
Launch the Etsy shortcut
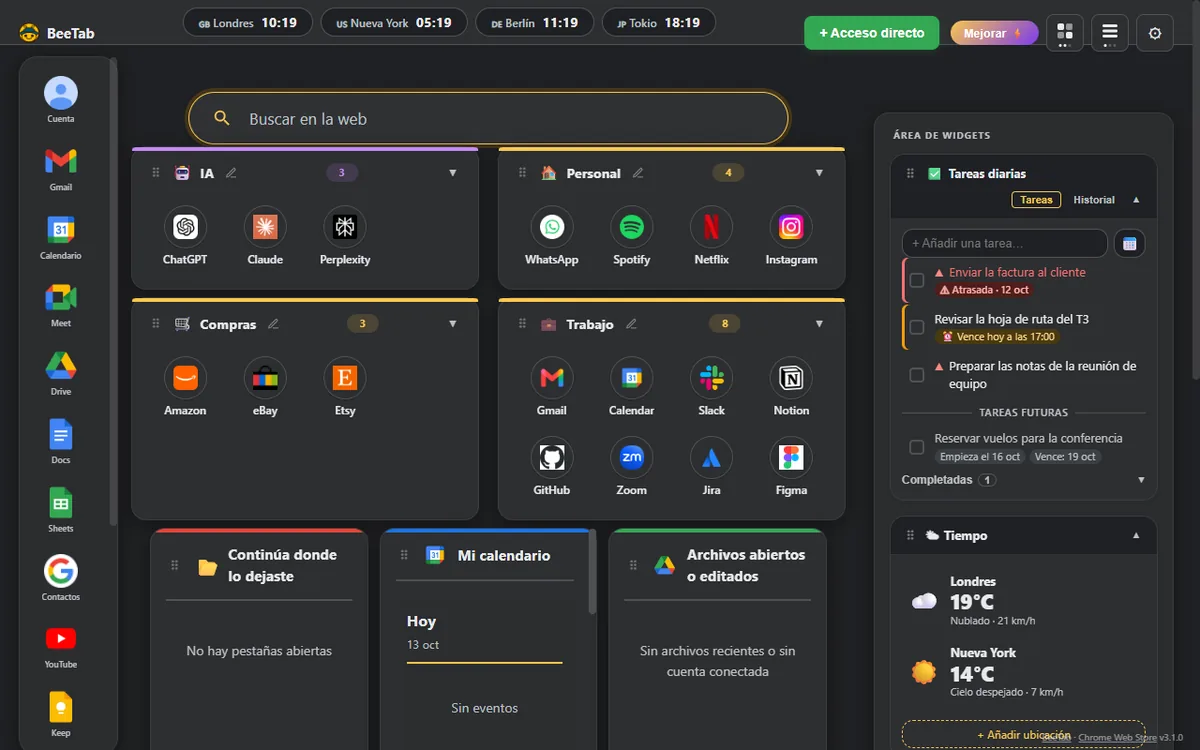tap(345, 378)
